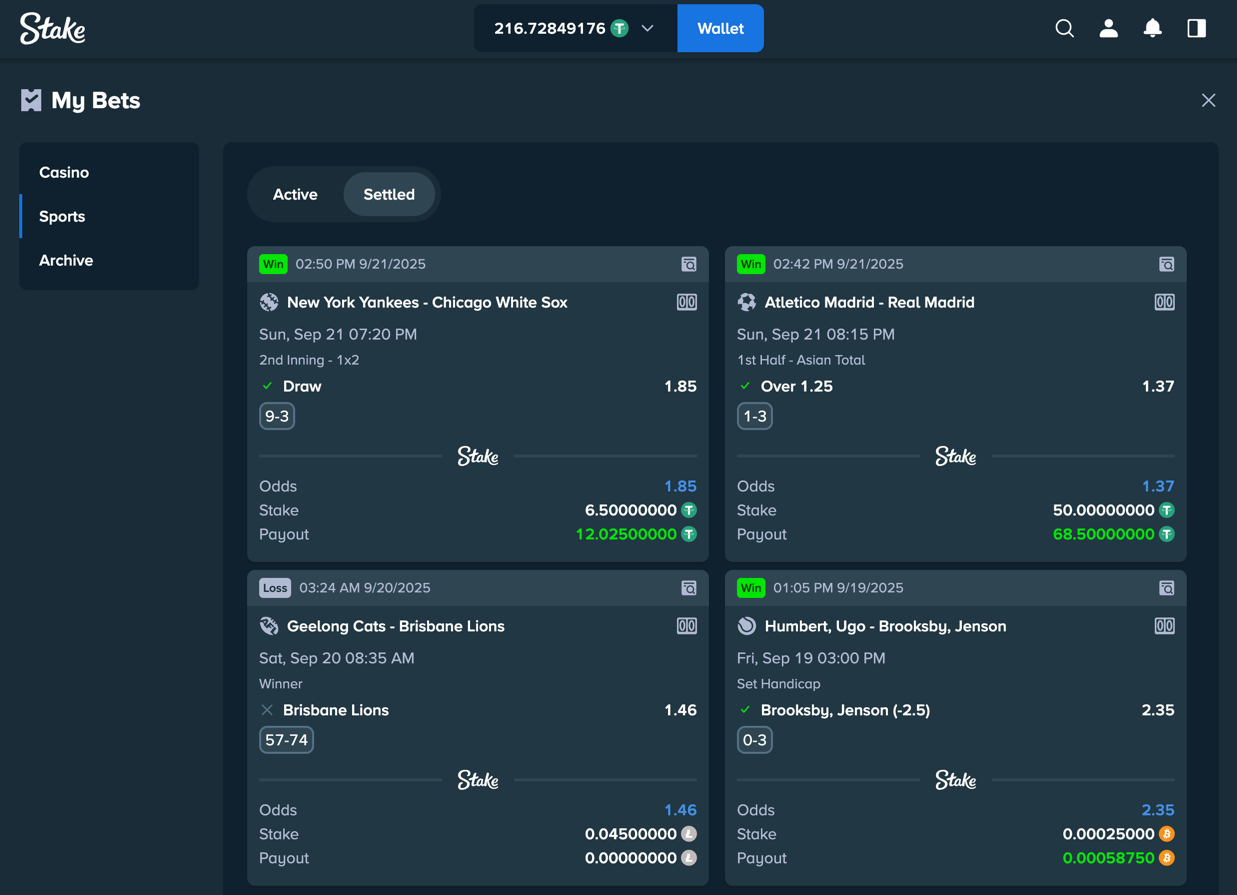This screenshot has width=1237, height=895.
Task: Open scoreboard icon for Yankees vs White Sox
Action: (x=686, y=302)
